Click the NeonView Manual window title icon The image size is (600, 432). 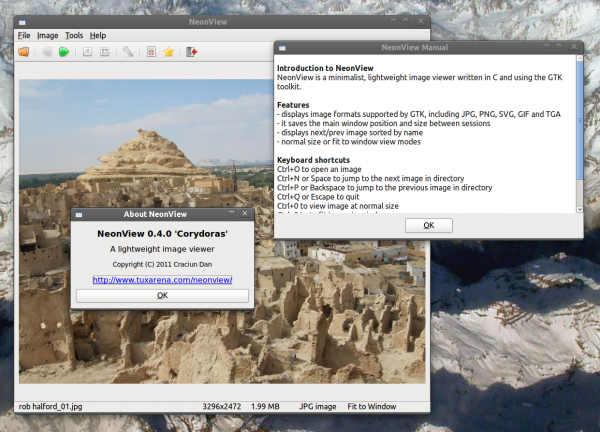[282, 48]
